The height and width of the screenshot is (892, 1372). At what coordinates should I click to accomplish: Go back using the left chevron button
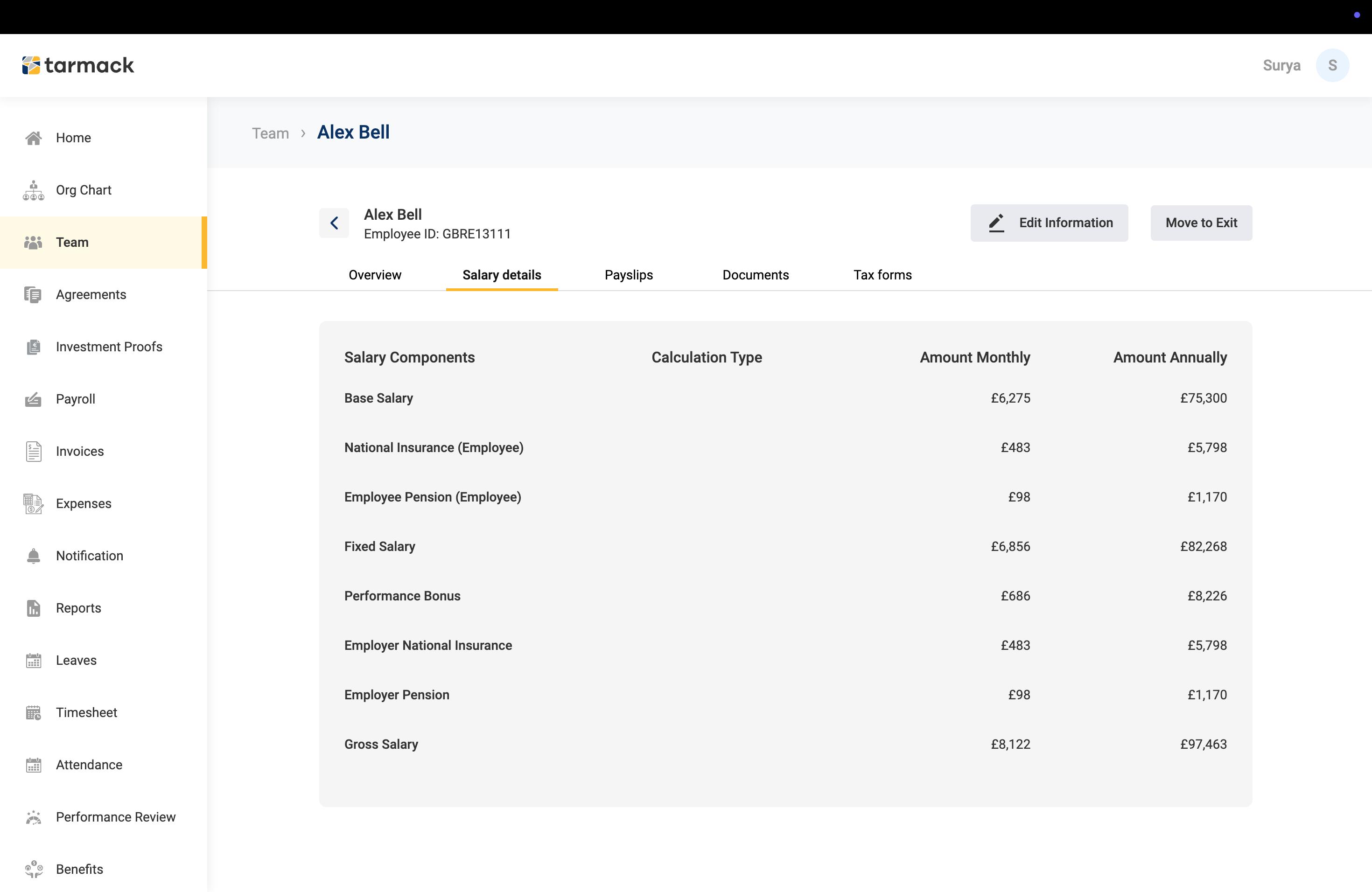pyautogui.click(x=334, y=223)
